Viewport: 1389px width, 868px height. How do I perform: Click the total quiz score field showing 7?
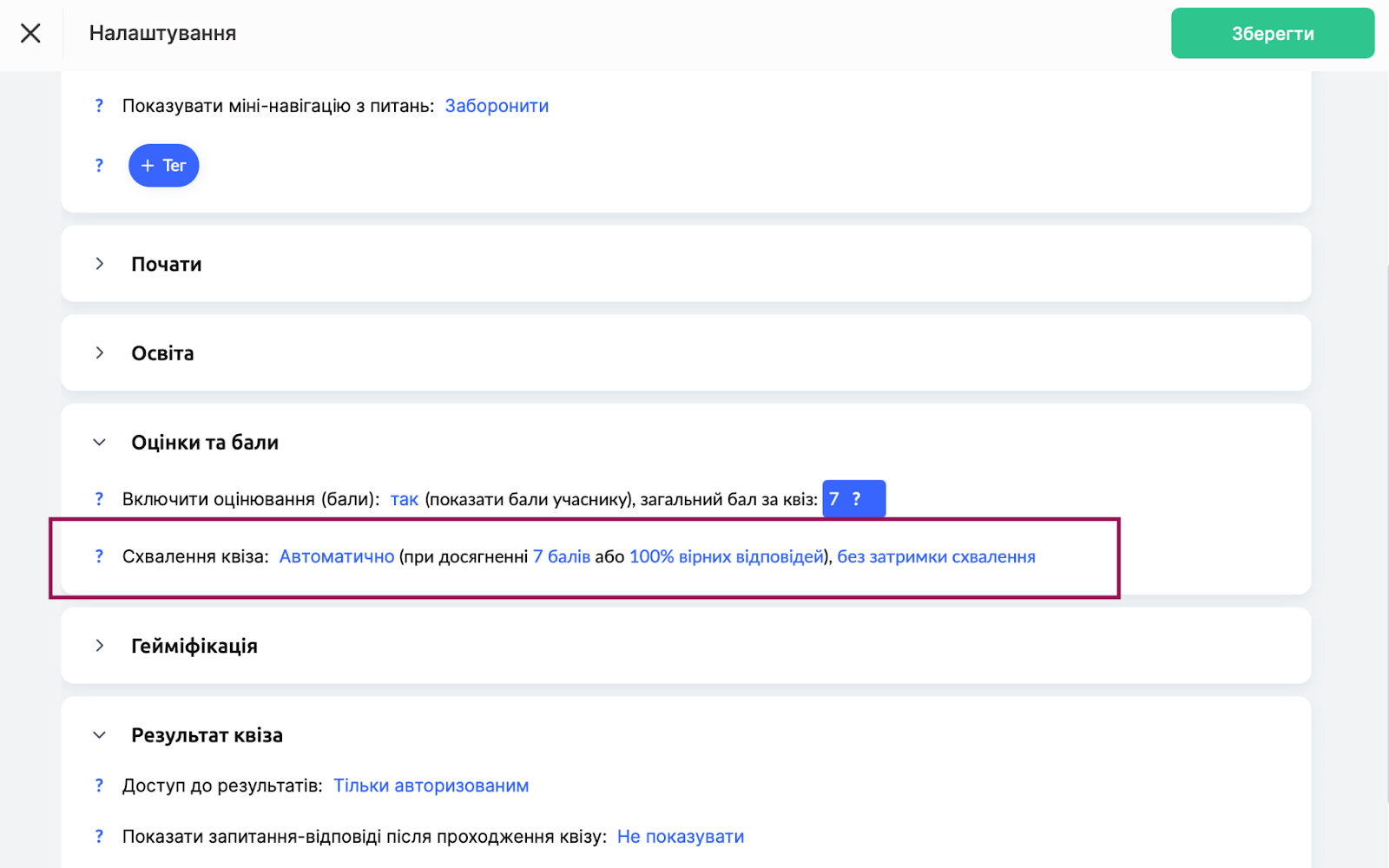[x=835, y=499]
